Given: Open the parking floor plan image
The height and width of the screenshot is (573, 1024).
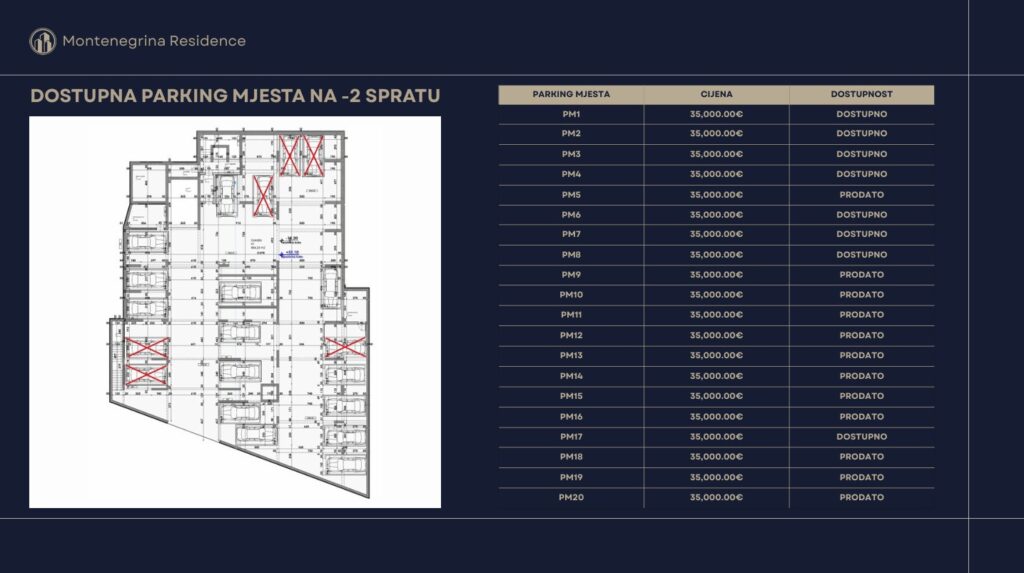Looking at the screenshot, I should tap(235, 312).
